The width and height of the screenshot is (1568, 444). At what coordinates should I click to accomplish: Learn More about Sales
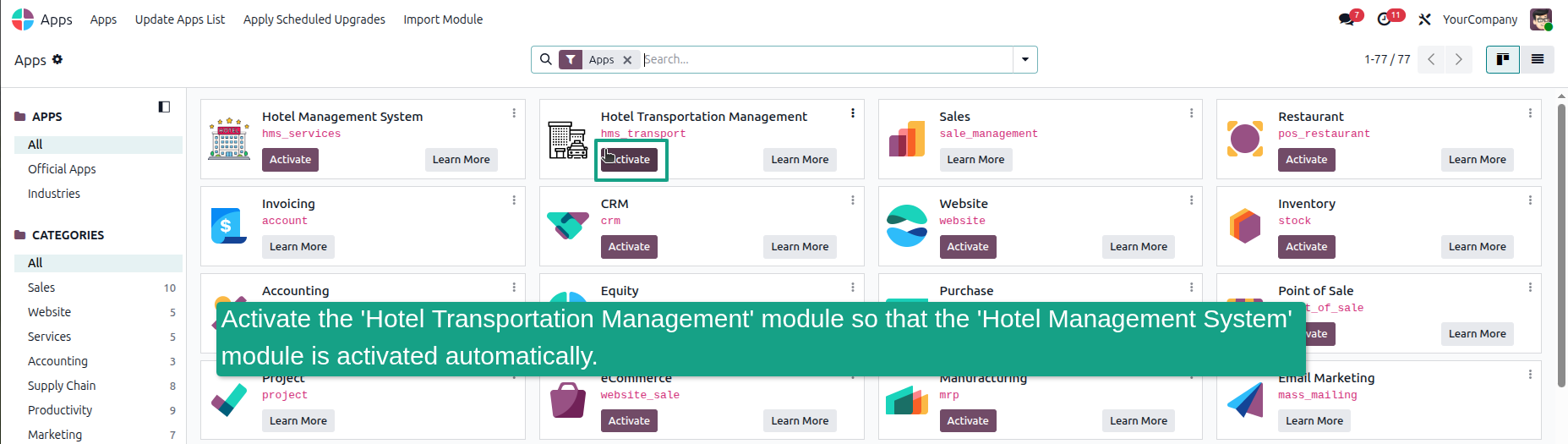click(x=975, y=160)
